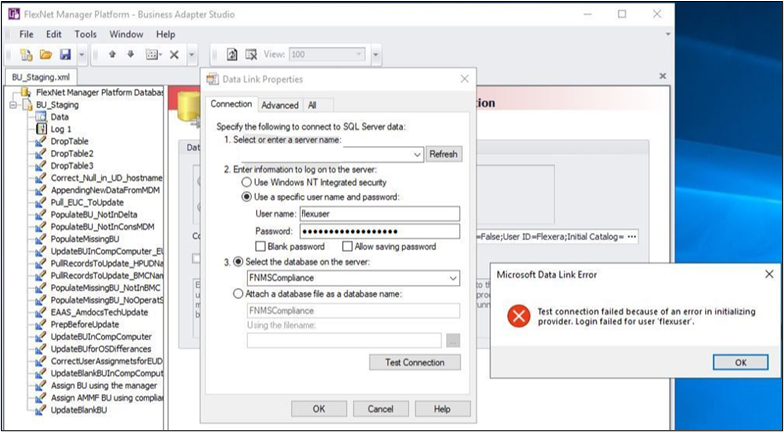Select the Log 1 tree node
Screen dimensions: 784x432
(60, 129)
